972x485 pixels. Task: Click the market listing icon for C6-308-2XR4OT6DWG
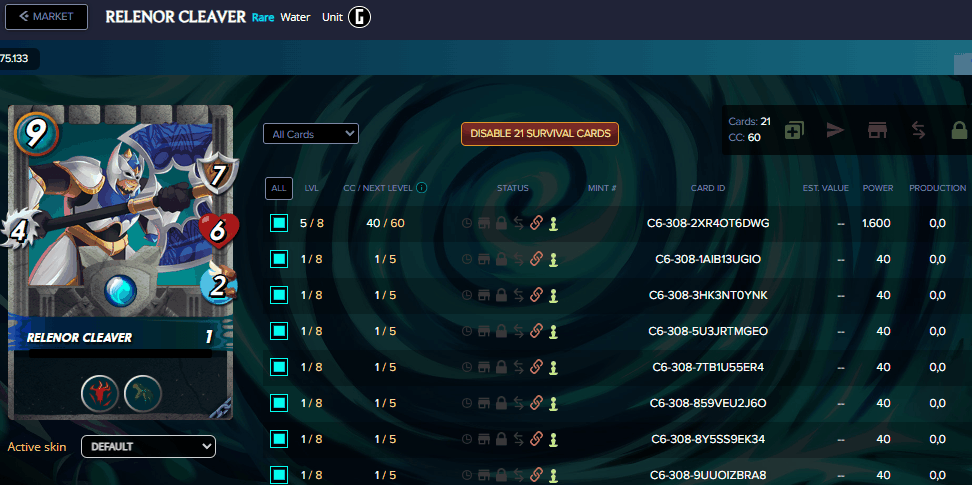[x=484, y=223]
